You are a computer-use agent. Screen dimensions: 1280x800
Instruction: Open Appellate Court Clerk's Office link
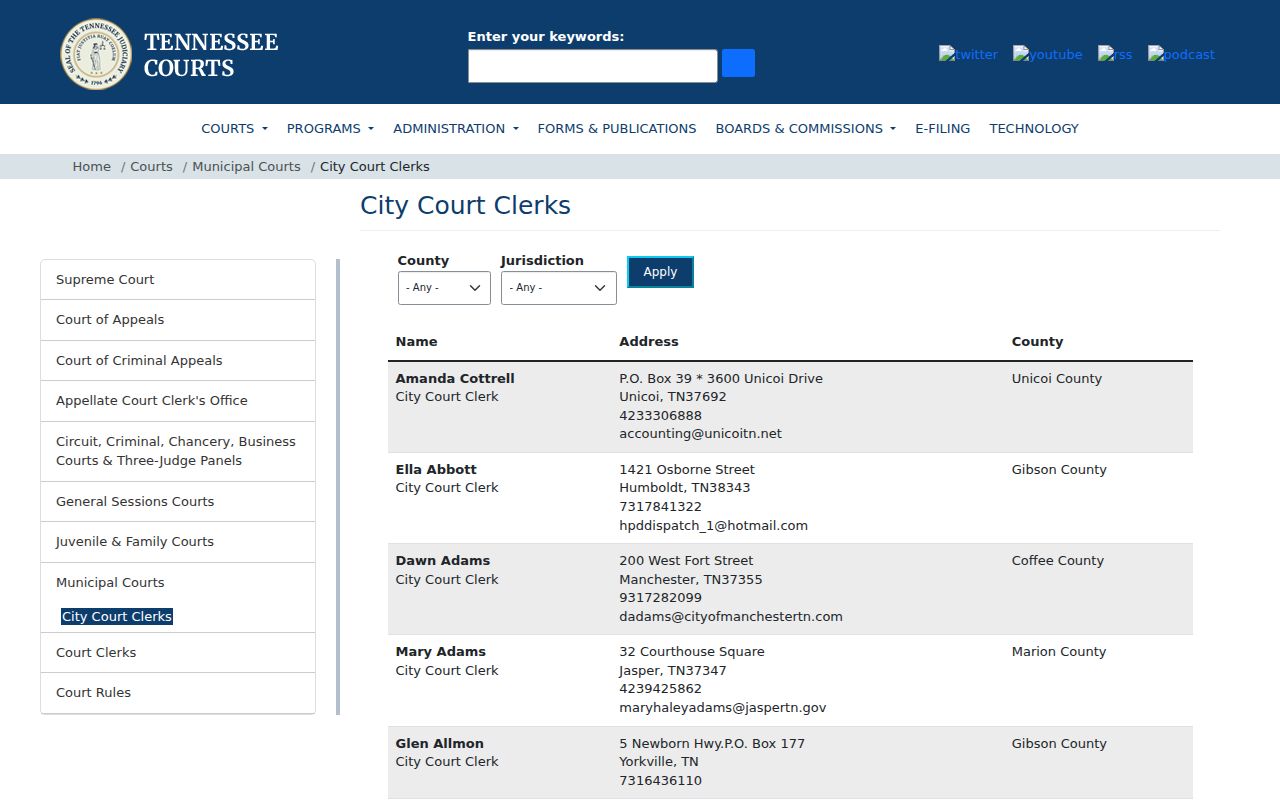coord(178,401)
